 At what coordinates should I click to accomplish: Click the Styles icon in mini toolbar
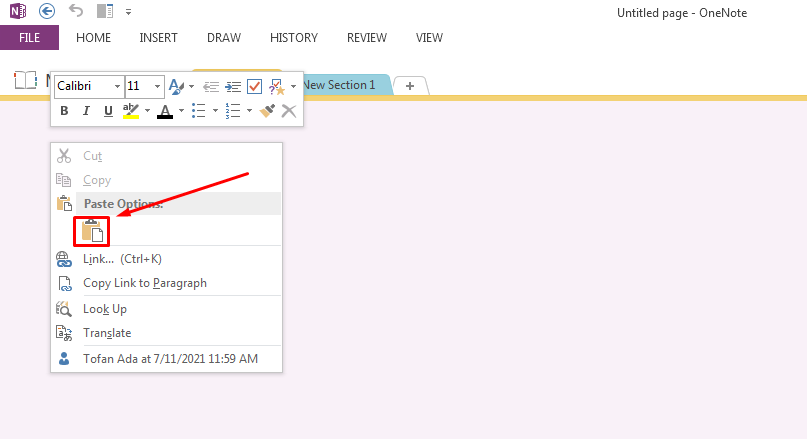click(x=176, y=86)
